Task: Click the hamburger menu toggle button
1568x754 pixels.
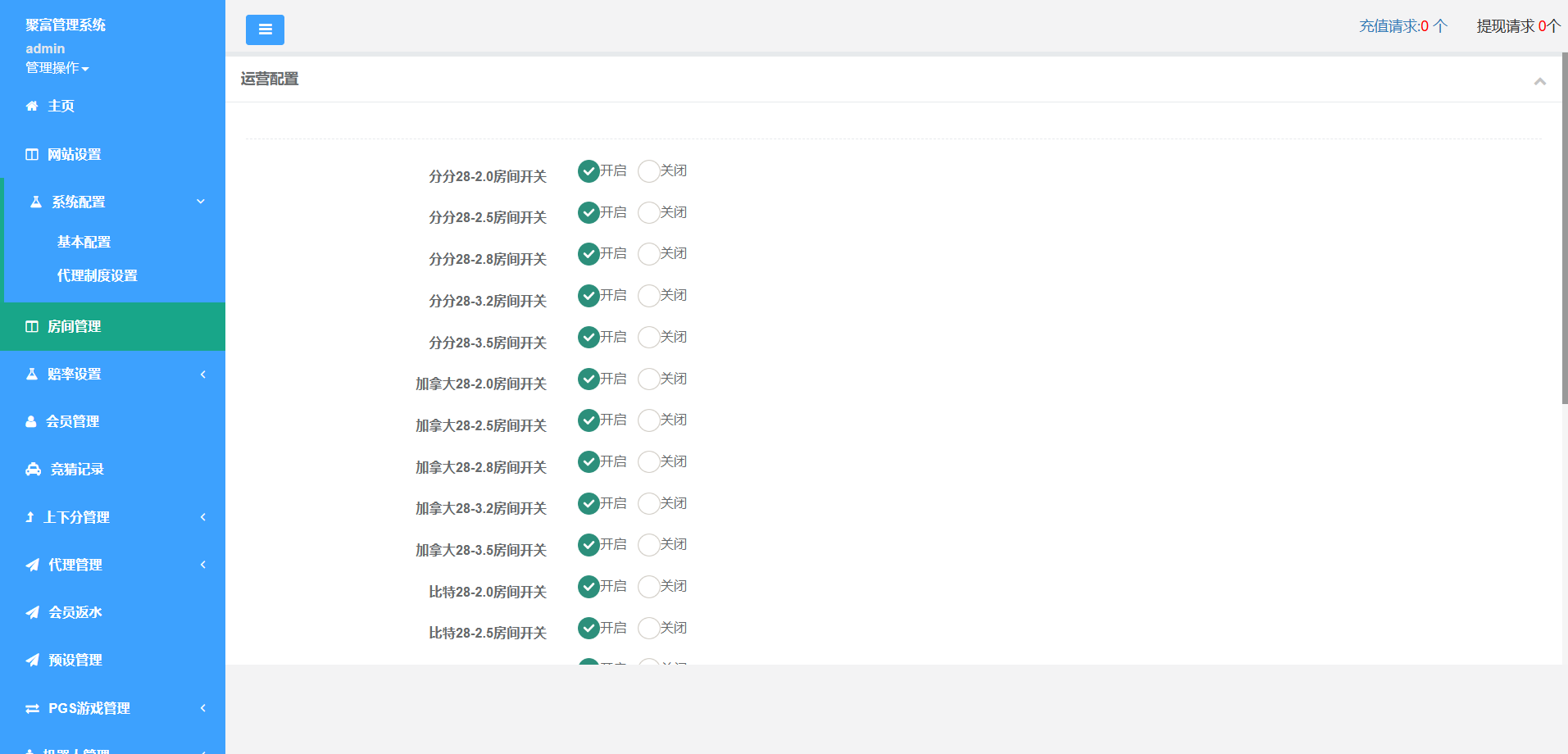Action: click(x=265, y=30)
